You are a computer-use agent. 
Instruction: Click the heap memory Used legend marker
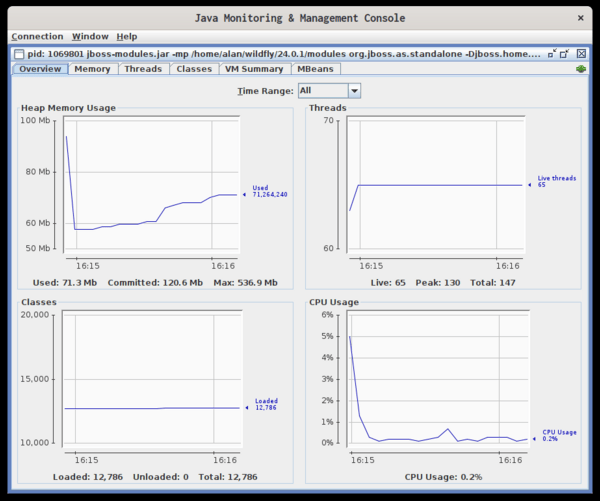coord(246,195)
